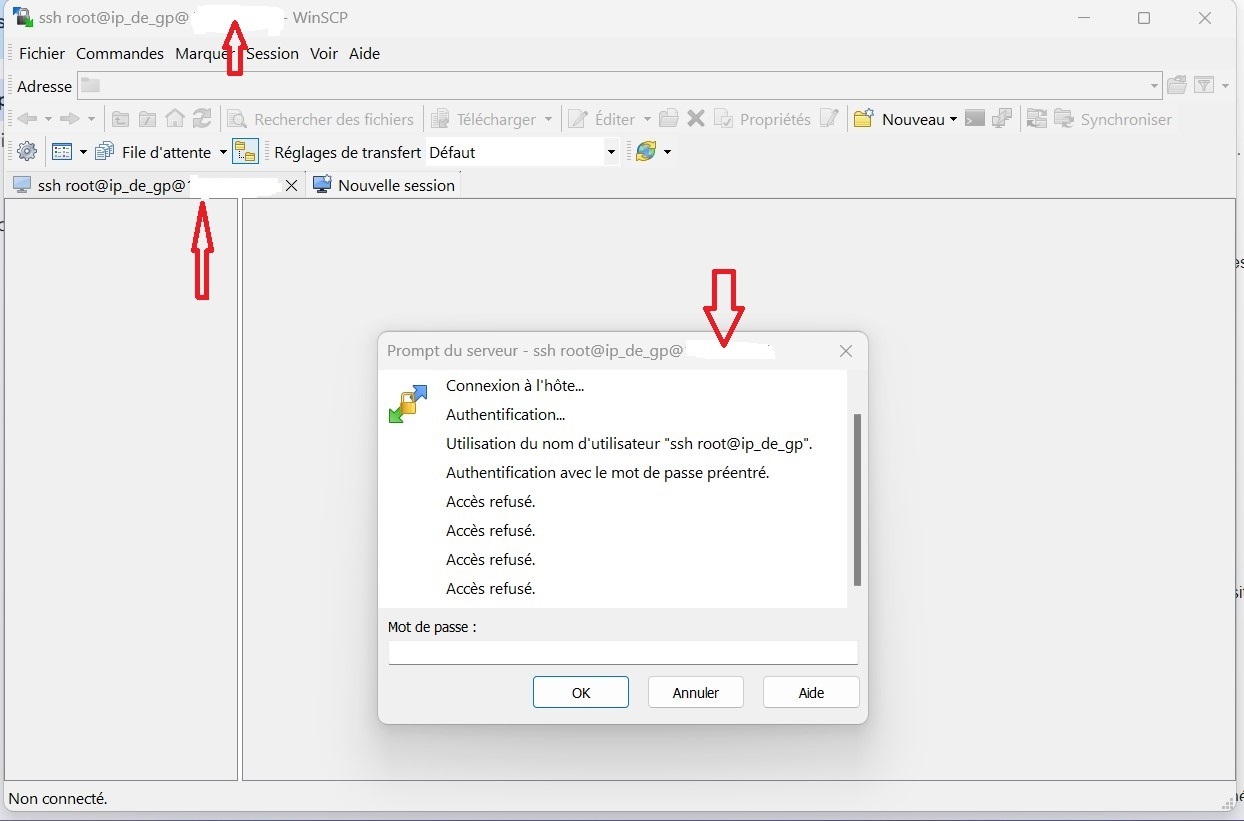
Task: Expand the Nouveau dropdown arrow
Action: (x=953, y=119)
